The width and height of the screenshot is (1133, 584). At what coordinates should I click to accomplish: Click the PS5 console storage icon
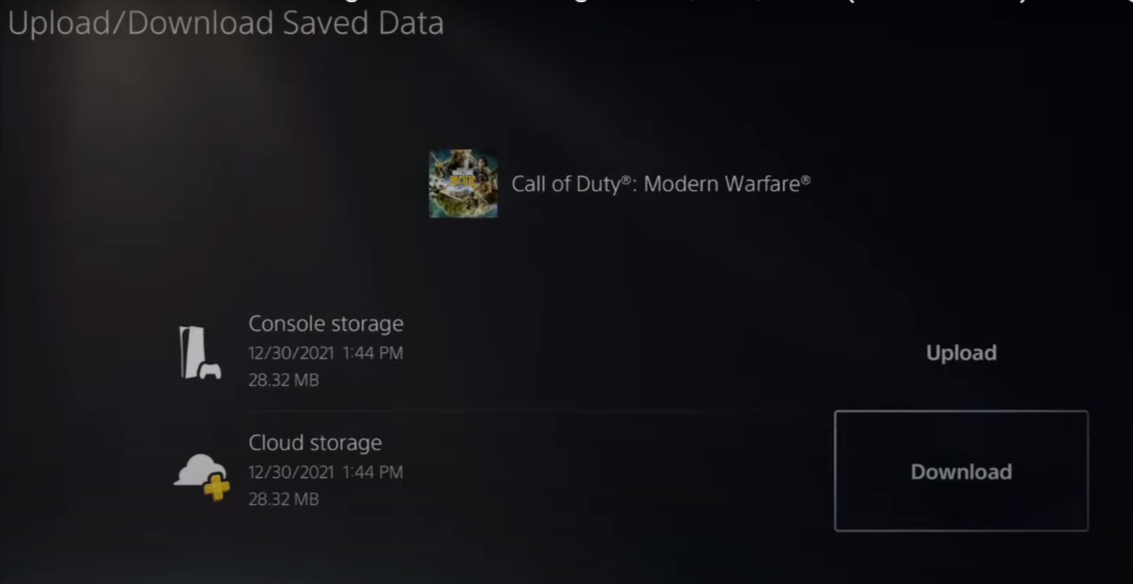click(200, 352)
